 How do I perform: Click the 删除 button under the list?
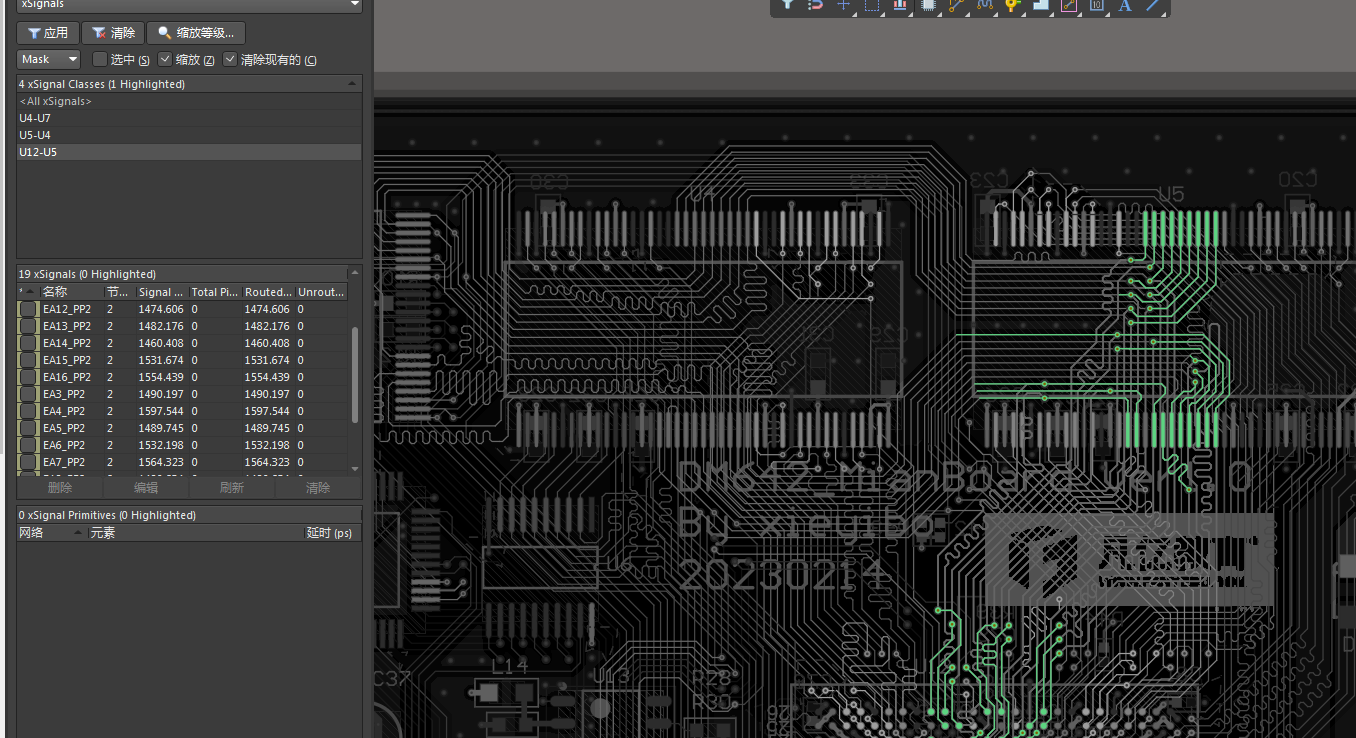pos(60,488)
